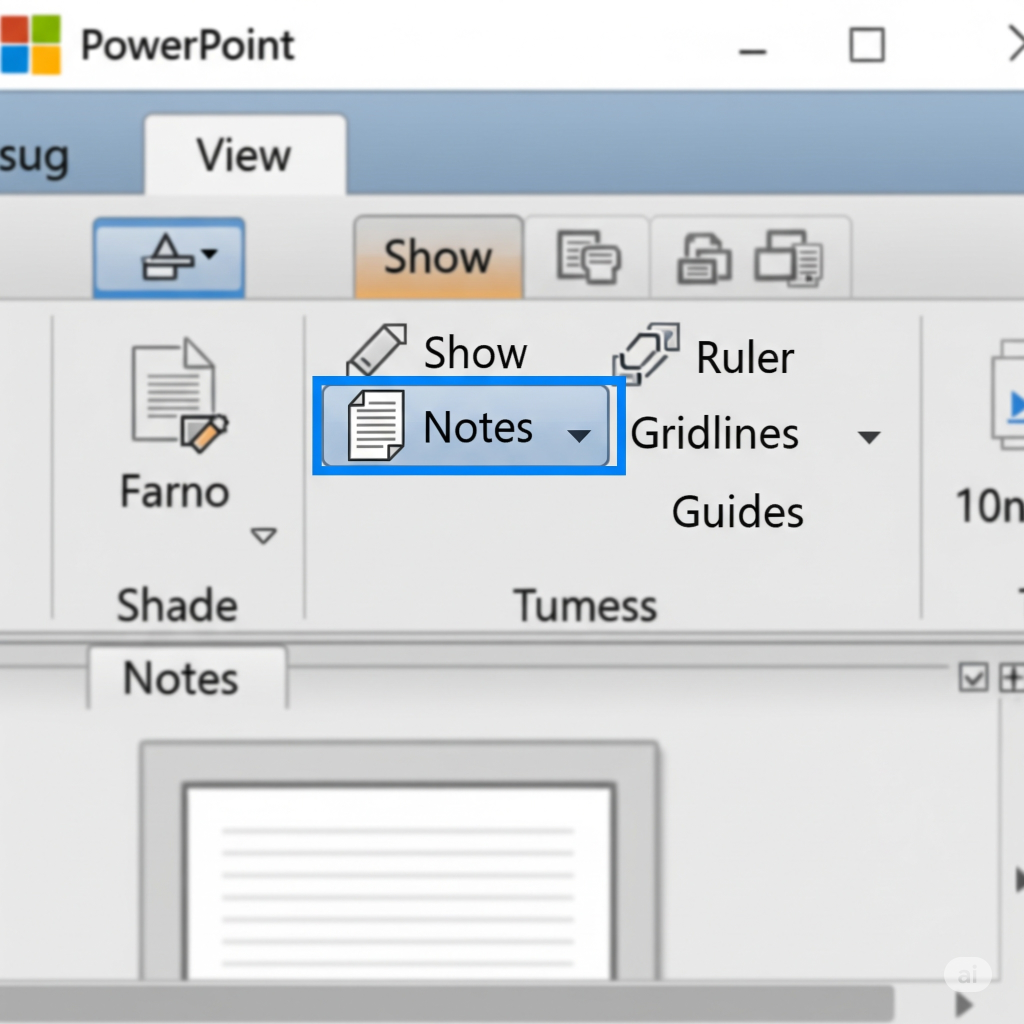Click the checkbox icon above the notes pane
1024x1024 pixels.
pyautogui.click(x=972, y=678)
